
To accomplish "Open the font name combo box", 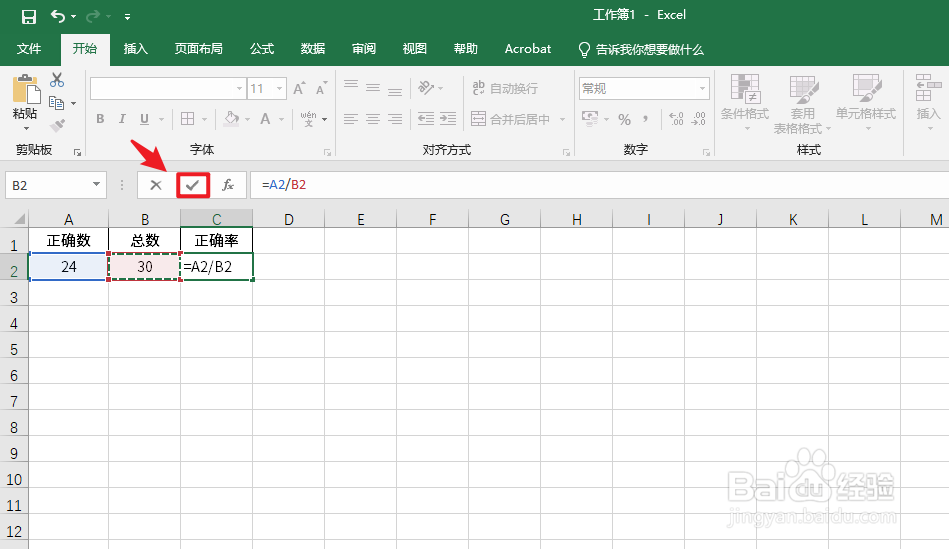I will pos(168,88).
